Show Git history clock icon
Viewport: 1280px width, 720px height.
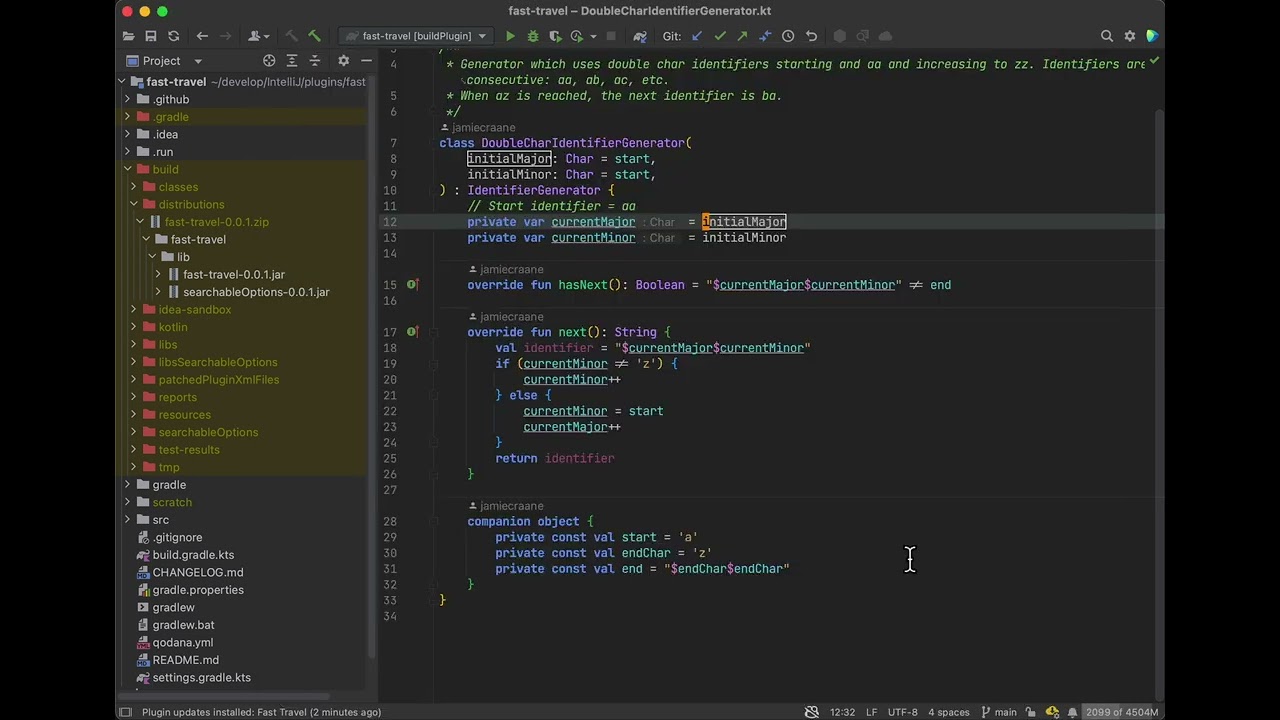(x=788, y=36)
